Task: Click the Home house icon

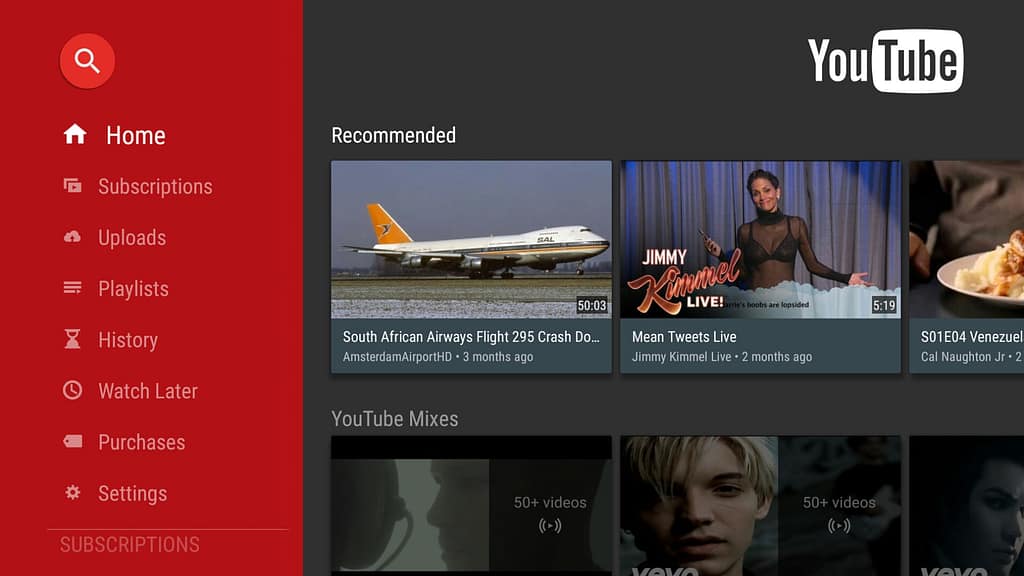Action: (74, 135)
